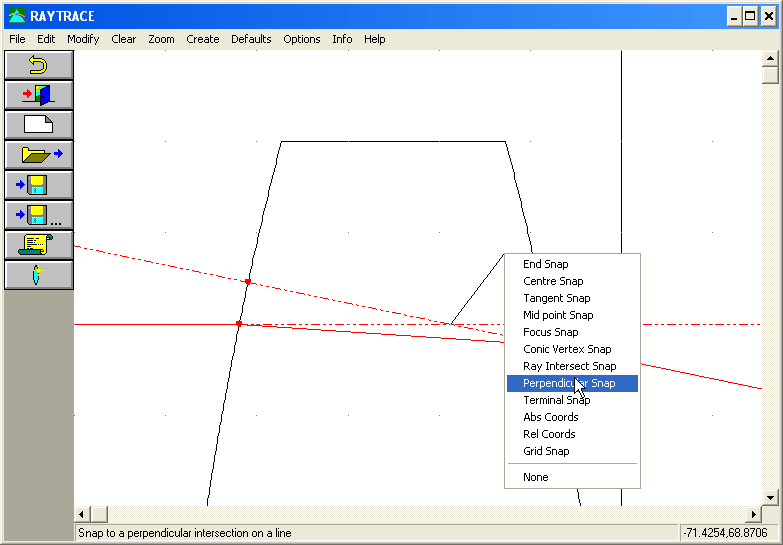
Task: Click the lens tool toolbar button
Action: 38,275
